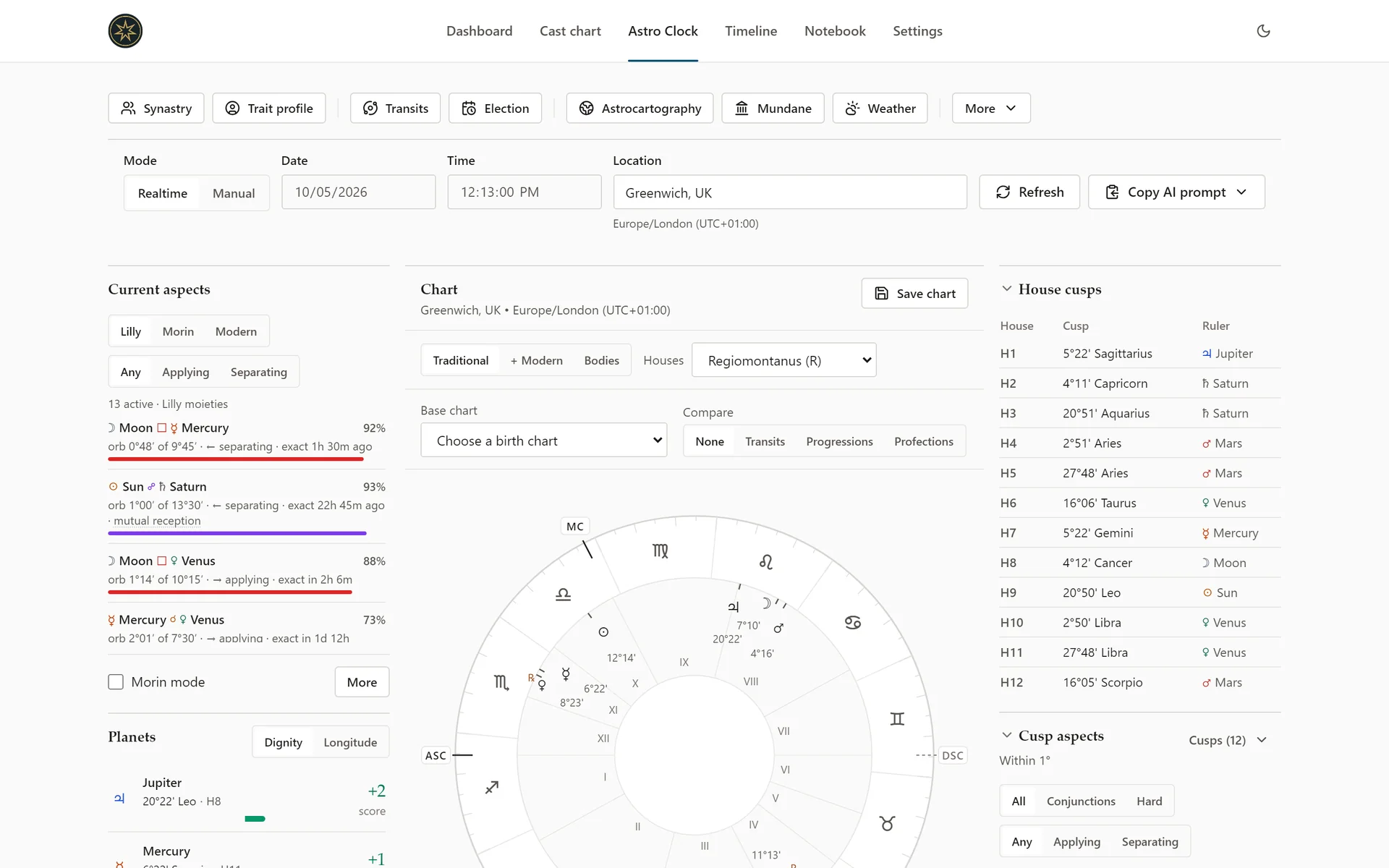Open Copy AI prompt dropdown

(x=1176, y=192)
